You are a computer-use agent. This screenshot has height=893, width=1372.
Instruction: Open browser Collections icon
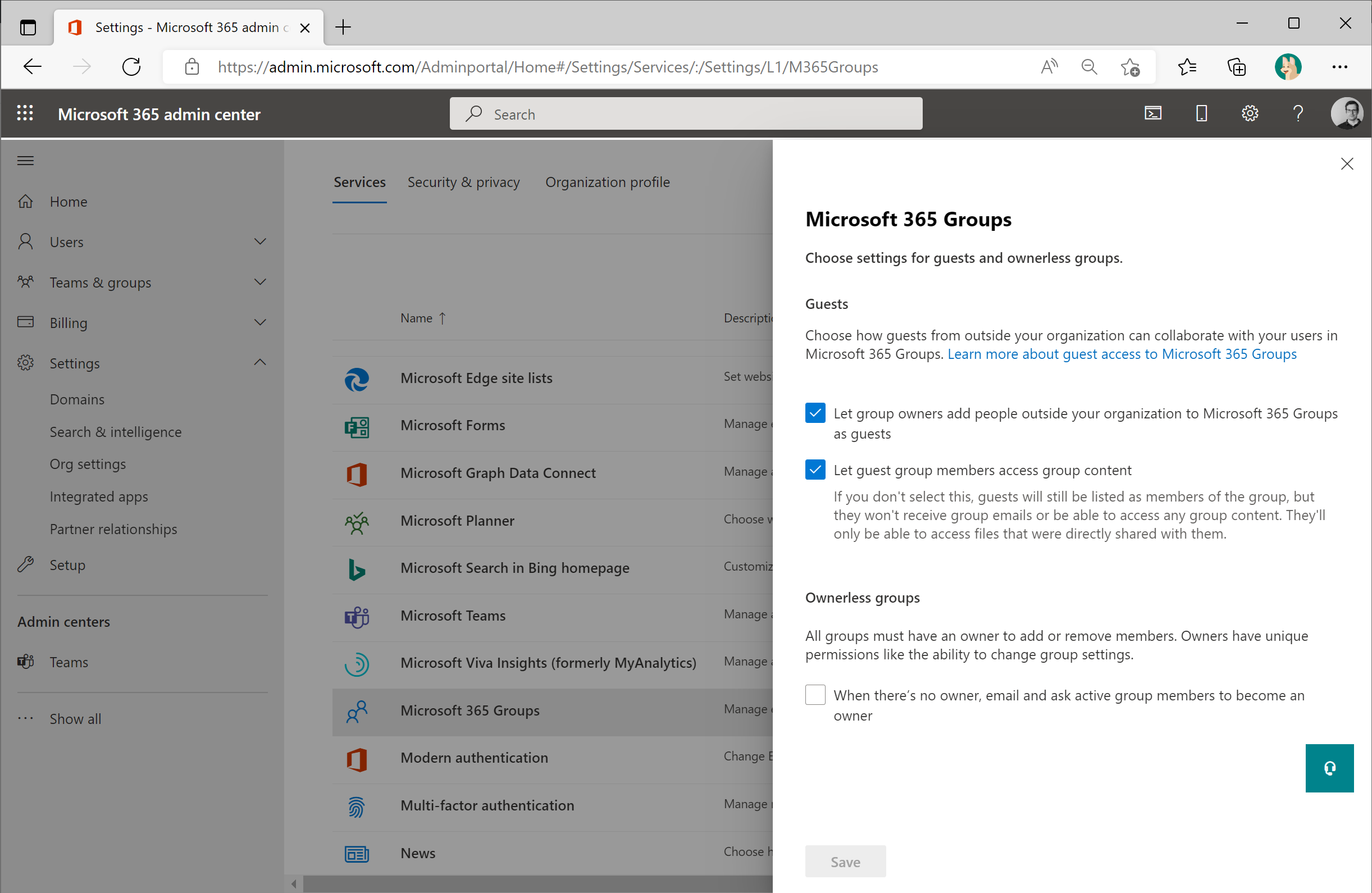click(1237, 67)
